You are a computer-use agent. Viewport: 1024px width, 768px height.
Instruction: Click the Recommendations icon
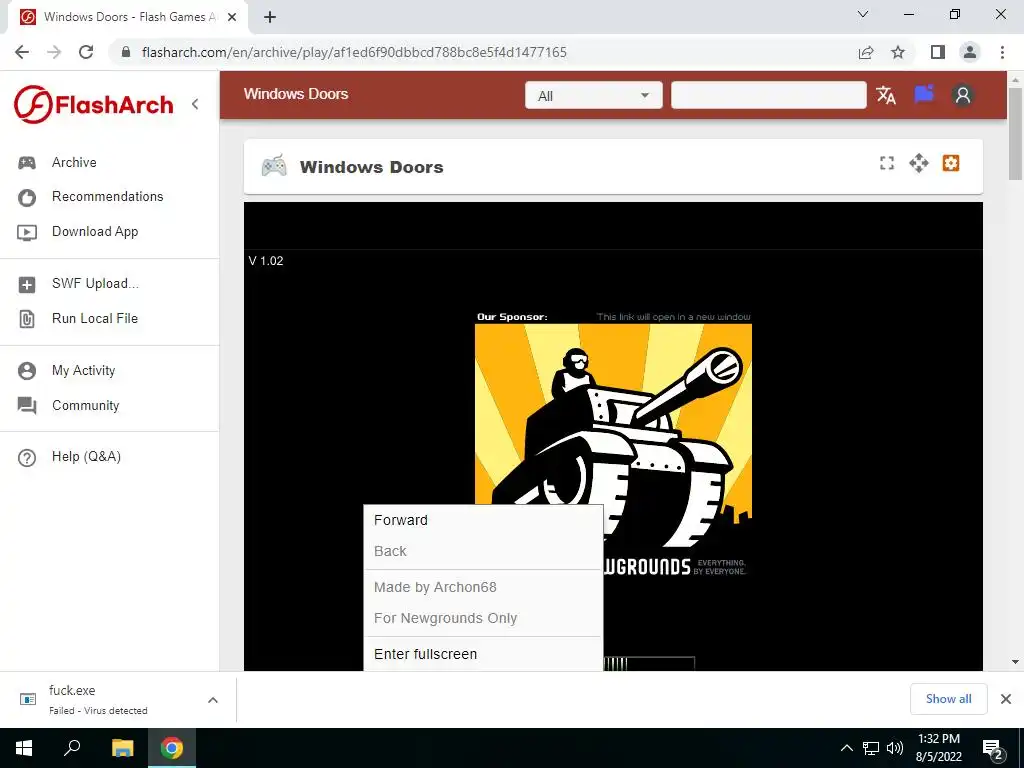click(x=27, y=197)
